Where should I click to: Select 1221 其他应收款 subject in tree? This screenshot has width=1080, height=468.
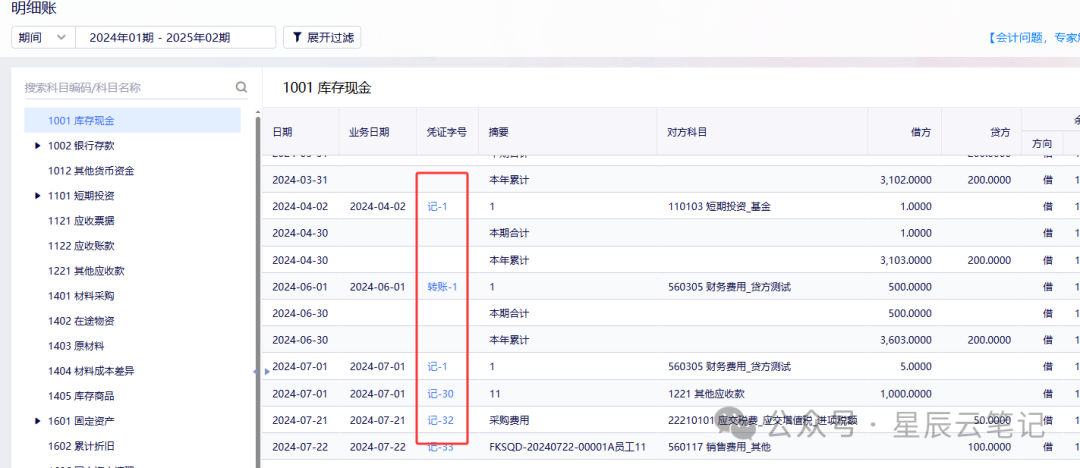[85, 271]
